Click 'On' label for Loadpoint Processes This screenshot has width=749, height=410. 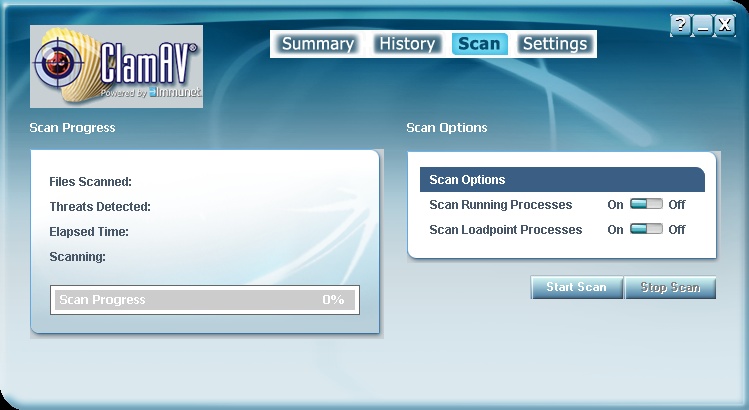tap(615, 229)
